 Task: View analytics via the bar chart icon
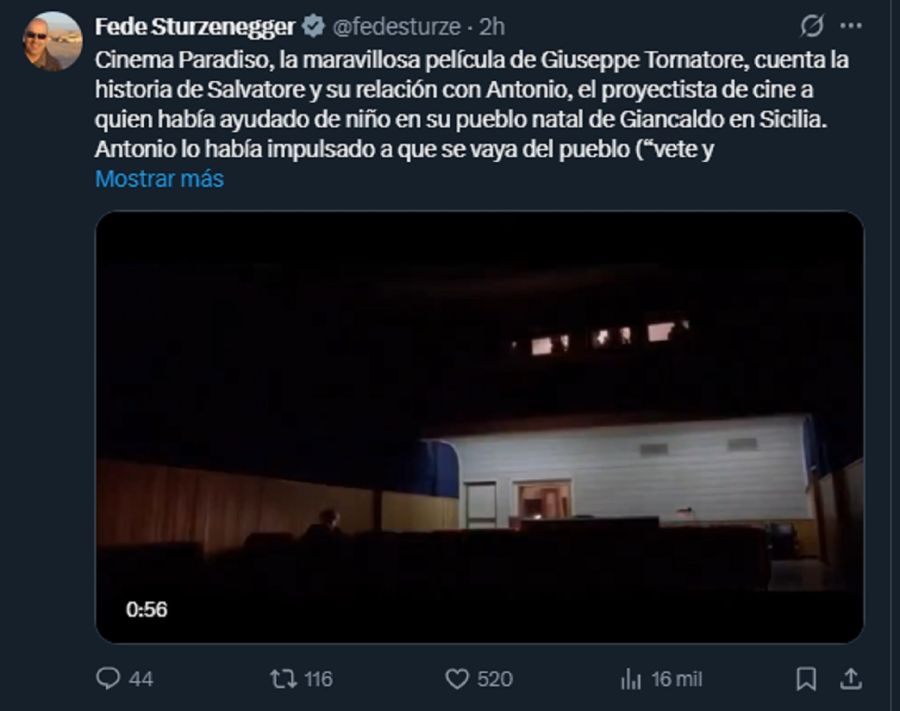[631, 679]
